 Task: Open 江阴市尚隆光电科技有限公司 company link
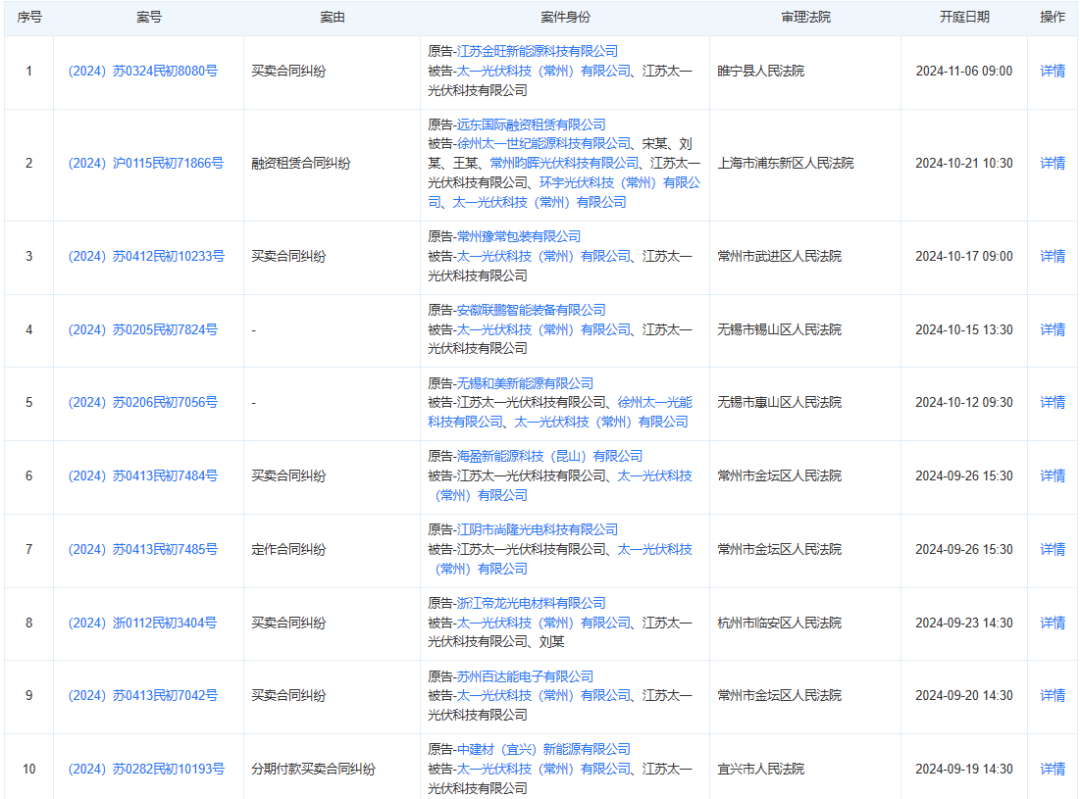click(x=537, y=530)
